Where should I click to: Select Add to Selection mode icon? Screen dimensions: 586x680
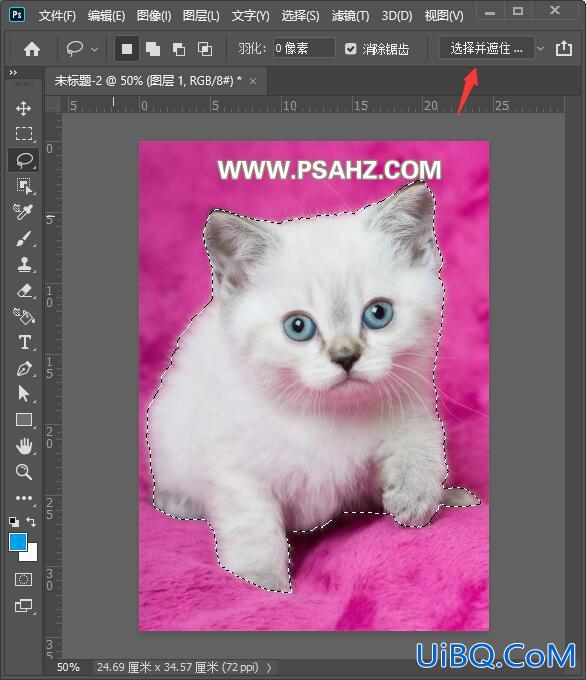pyautogui.click(x=153, y=49)
